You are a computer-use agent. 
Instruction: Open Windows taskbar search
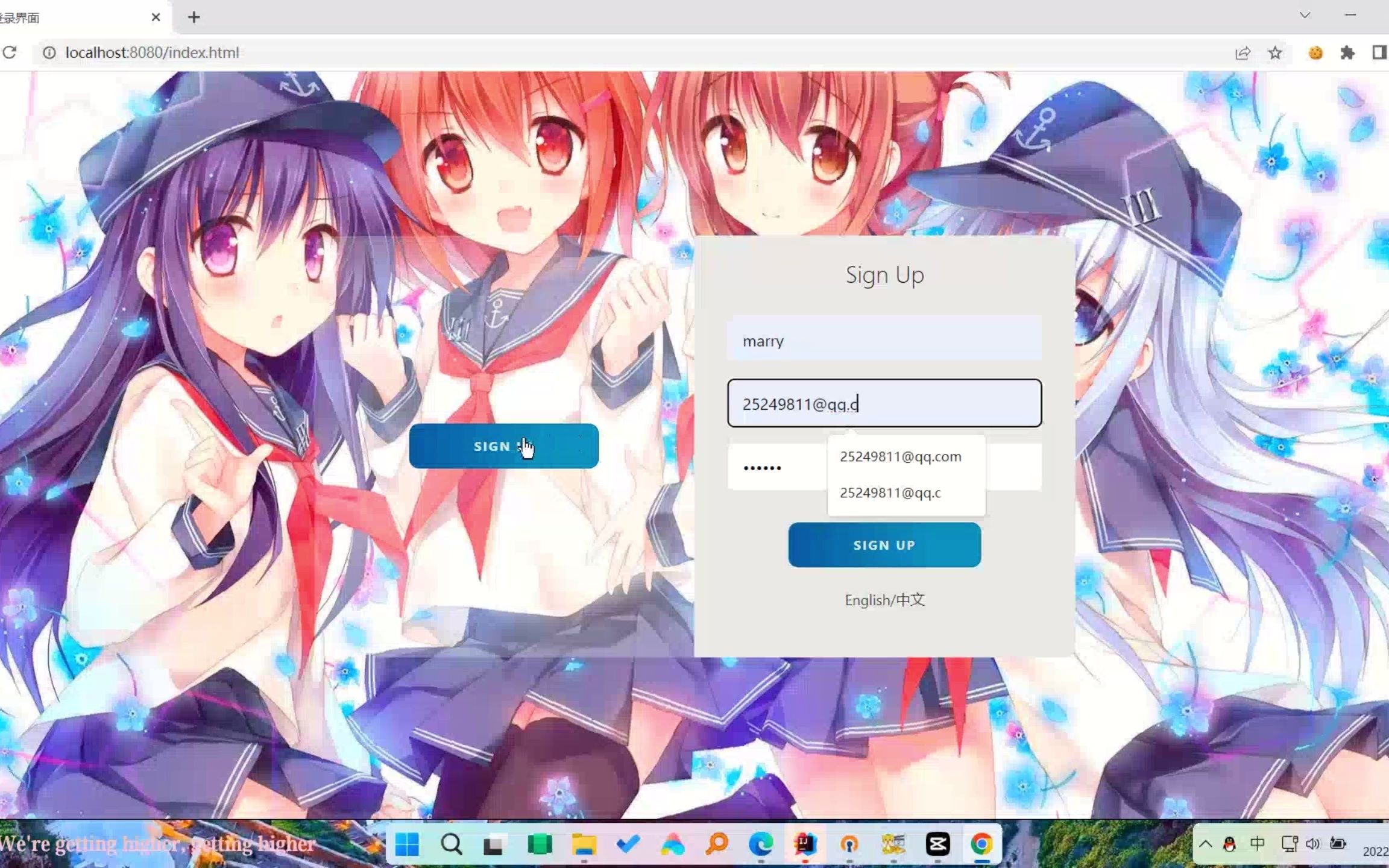coord(451,844)
